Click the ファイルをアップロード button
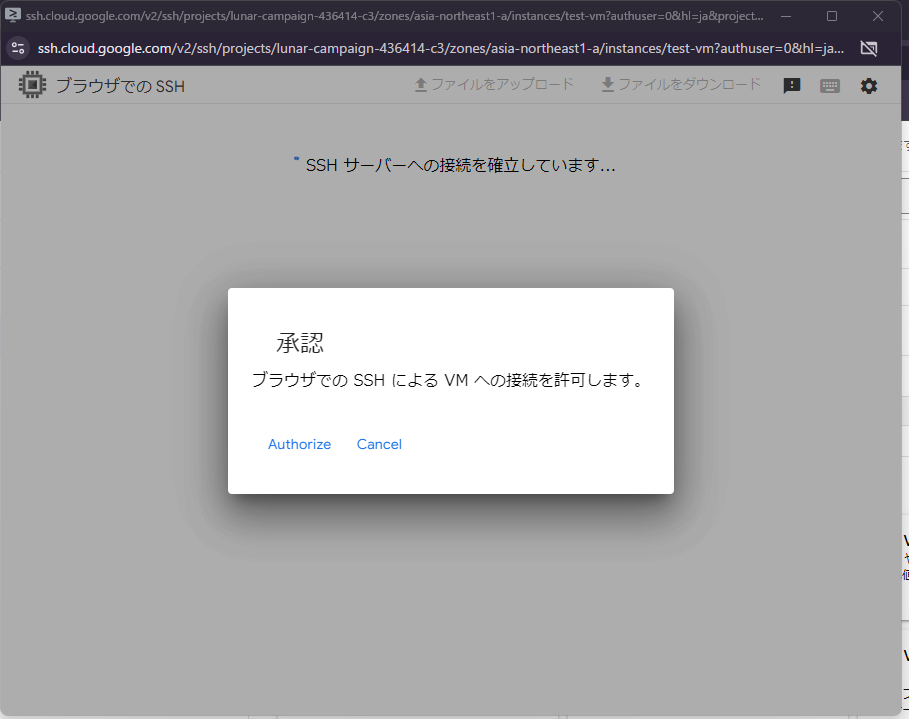The width and height of the screenshot is (909, 719). [496, 85]
